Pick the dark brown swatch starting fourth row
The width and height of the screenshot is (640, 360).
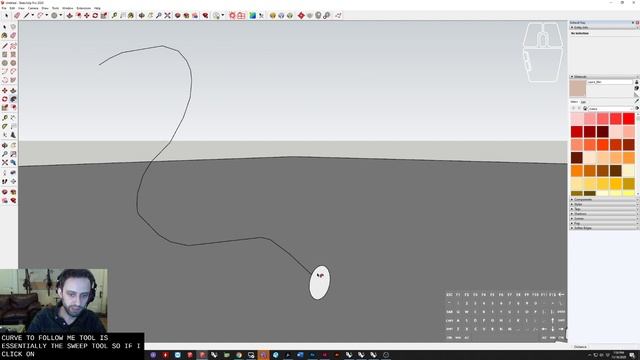click(x=577, y=157)
